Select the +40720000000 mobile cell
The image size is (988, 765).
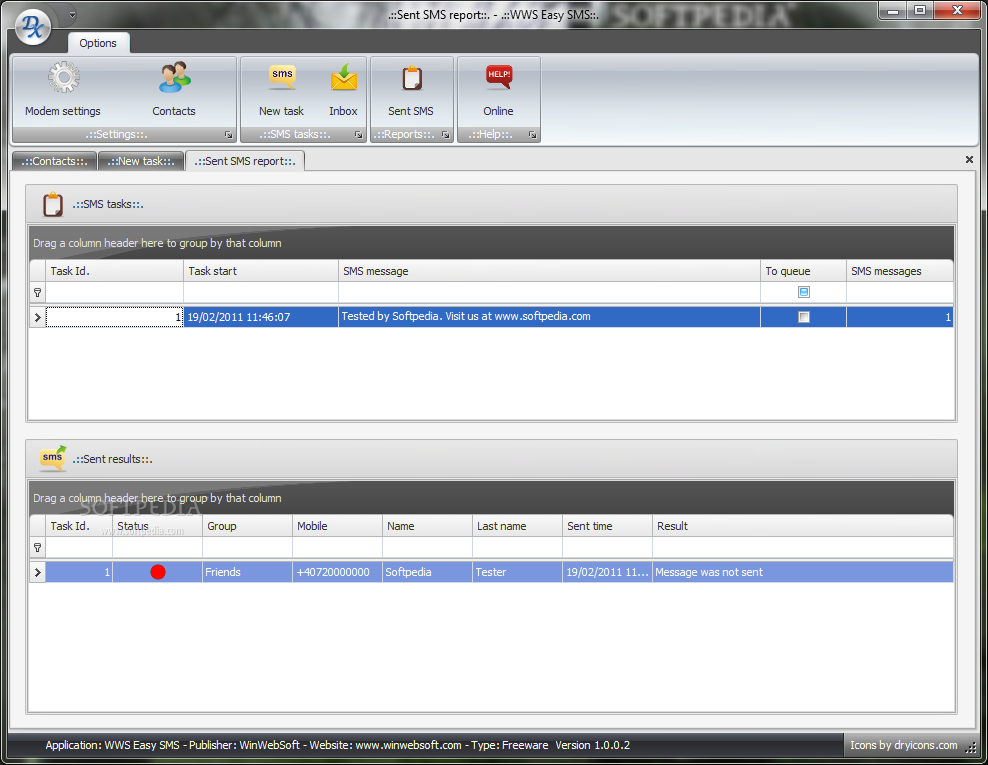pyautogui.click(x=338, y=572)
